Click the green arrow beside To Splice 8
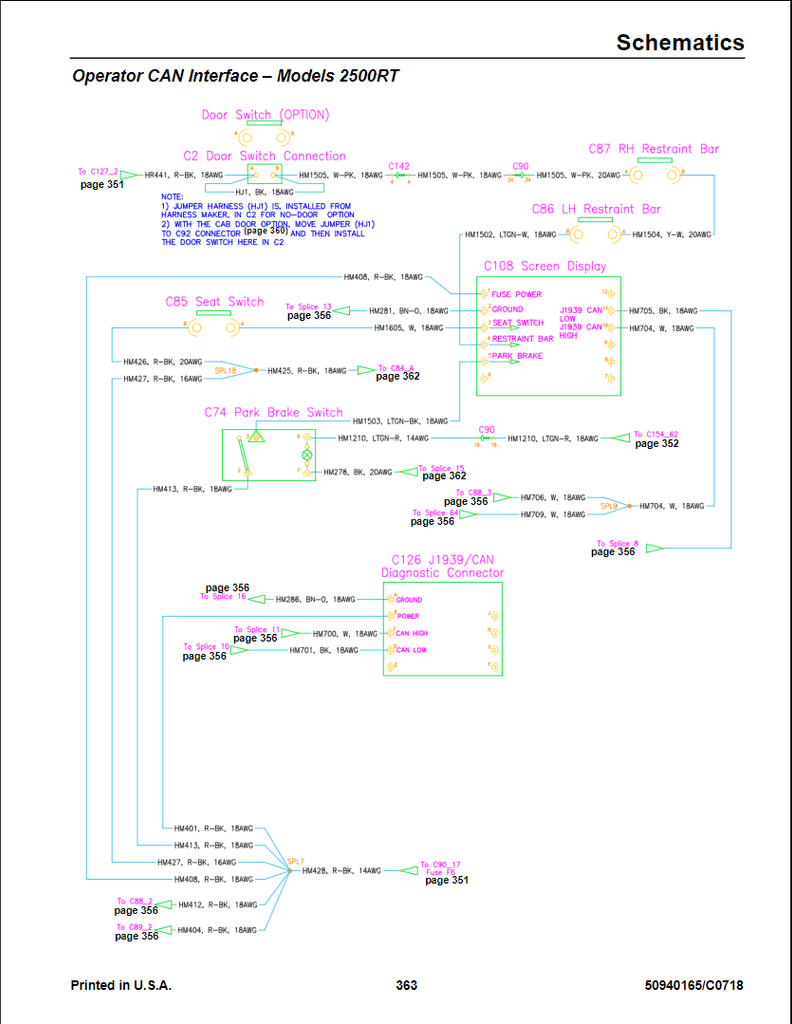The image size is (792, 1024). pos(655,547)
